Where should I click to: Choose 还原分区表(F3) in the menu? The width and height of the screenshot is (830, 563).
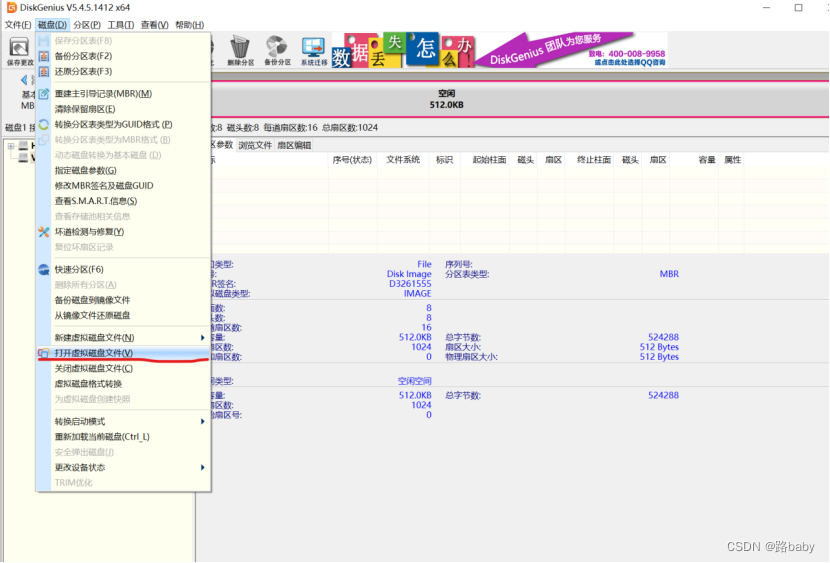point(123,71)
